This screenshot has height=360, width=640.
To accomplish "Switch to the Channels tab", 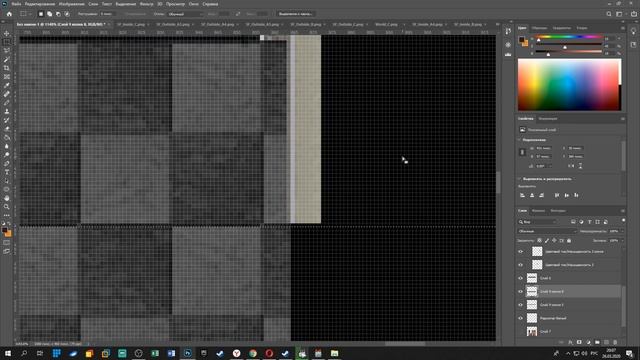I will click(x=538, y=211).
